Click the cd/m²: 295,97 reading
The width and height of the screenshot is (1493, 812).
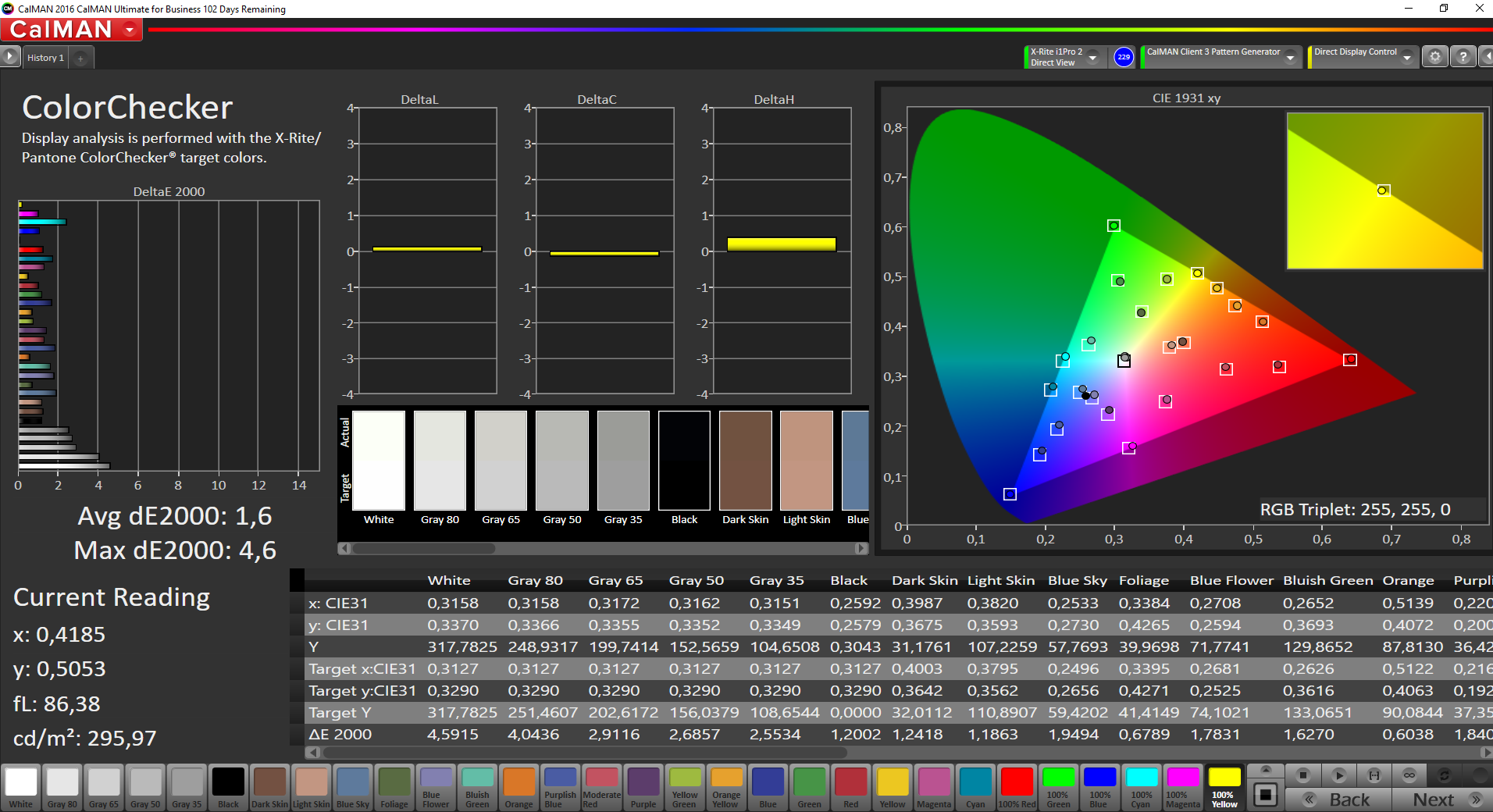pyautogui.click(x=85, y=738)
